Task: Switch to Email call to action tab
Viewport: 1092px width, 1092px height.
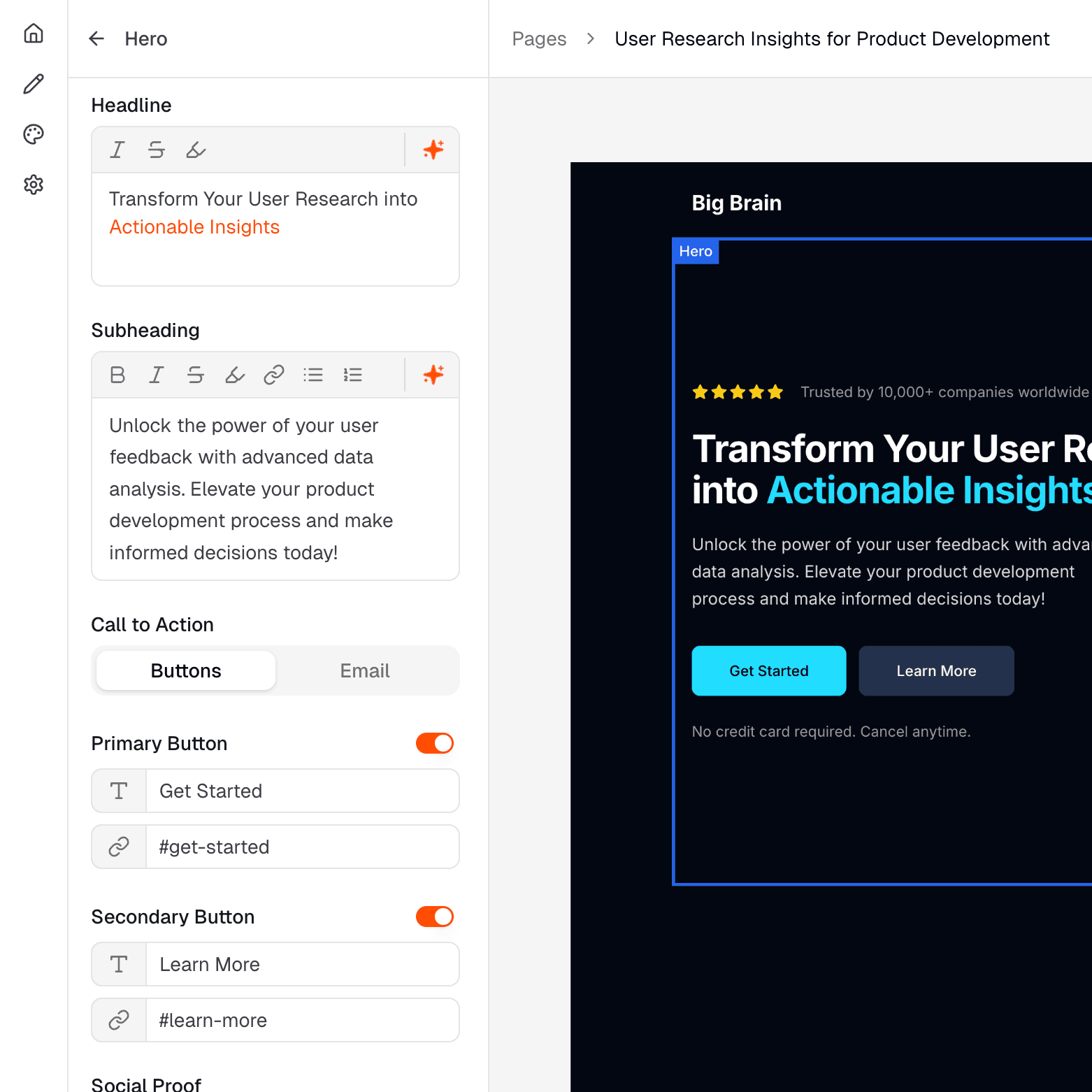Action: coord(364,671)
